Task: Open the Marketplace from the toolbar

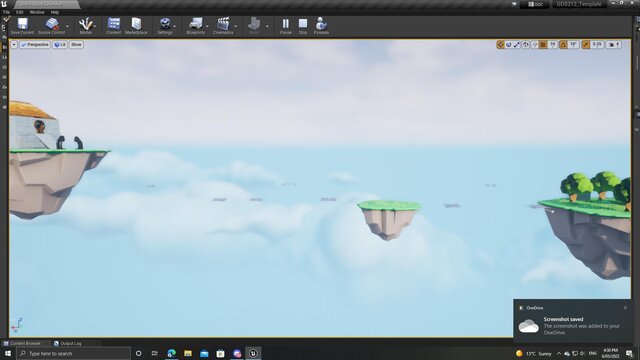Action: click(x=136, y=25)
